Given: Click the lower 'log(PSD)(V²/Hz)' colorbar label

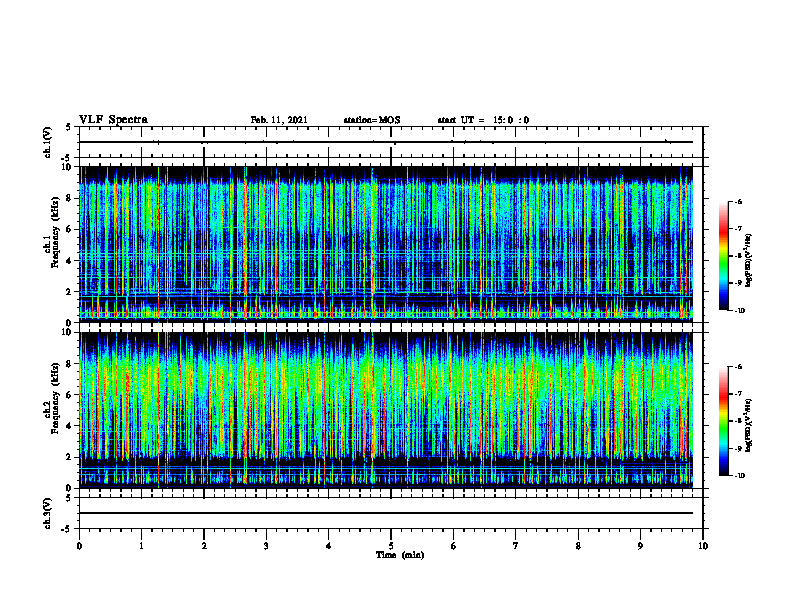Looking at the screenshot, I should (x=749, y=426).
